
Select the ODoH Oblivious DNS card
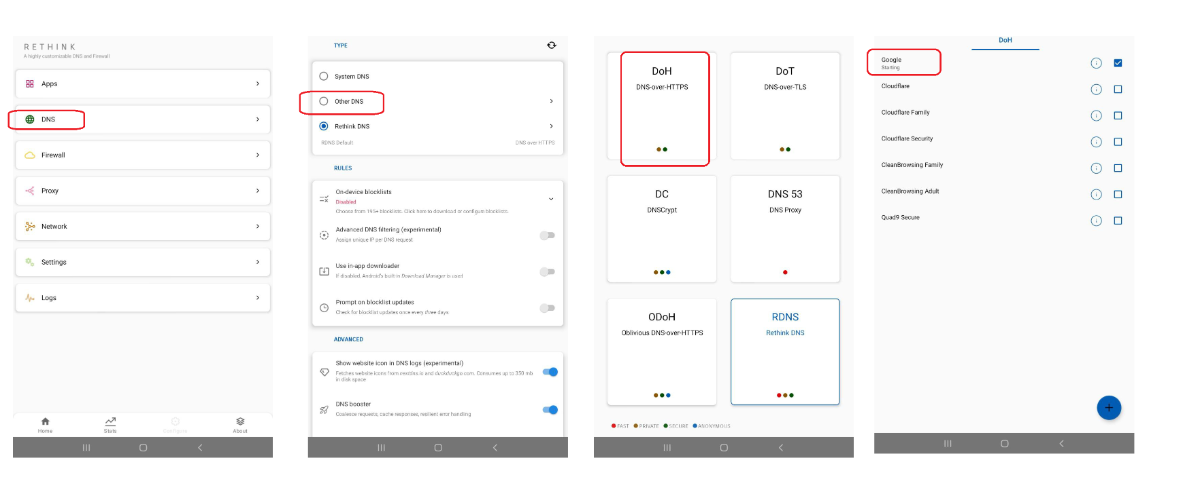(661, 352)
